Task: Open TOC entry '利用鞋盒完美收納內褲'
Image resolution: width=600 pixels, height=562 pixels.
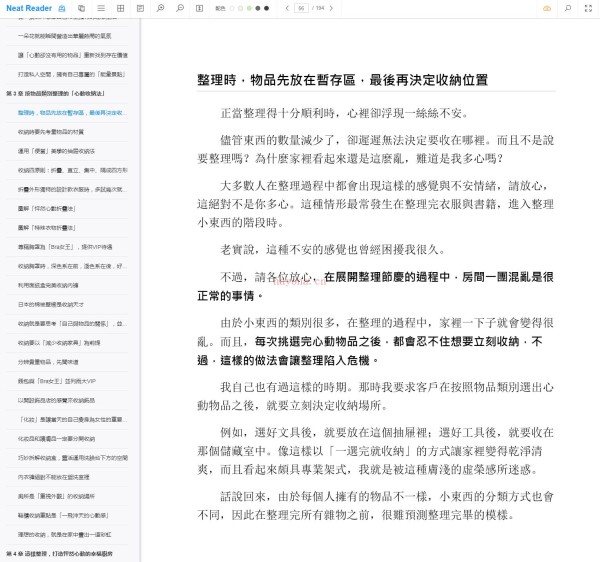Action: click(48, 285)
